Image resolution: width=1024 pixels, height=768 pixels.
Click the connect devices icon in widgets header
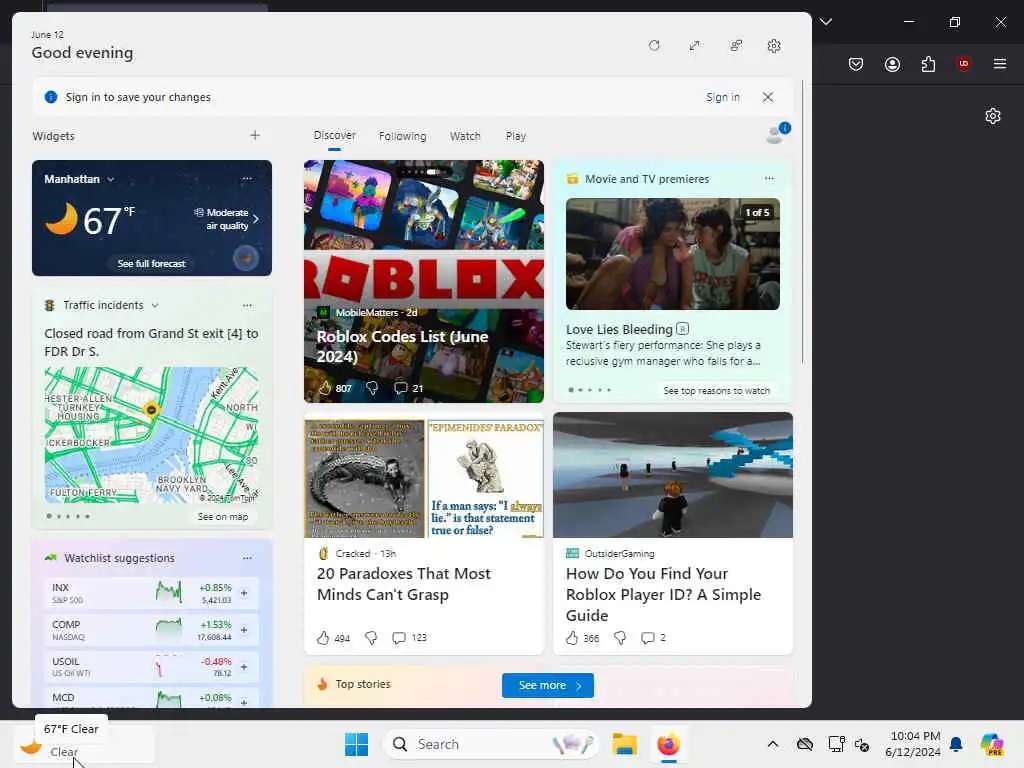point(736,46)
